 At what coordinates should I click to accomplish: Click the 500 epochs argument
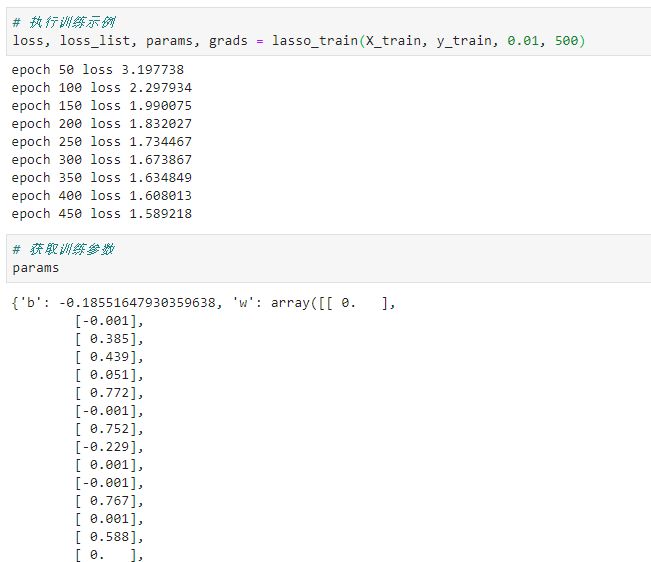coord(566,41)
